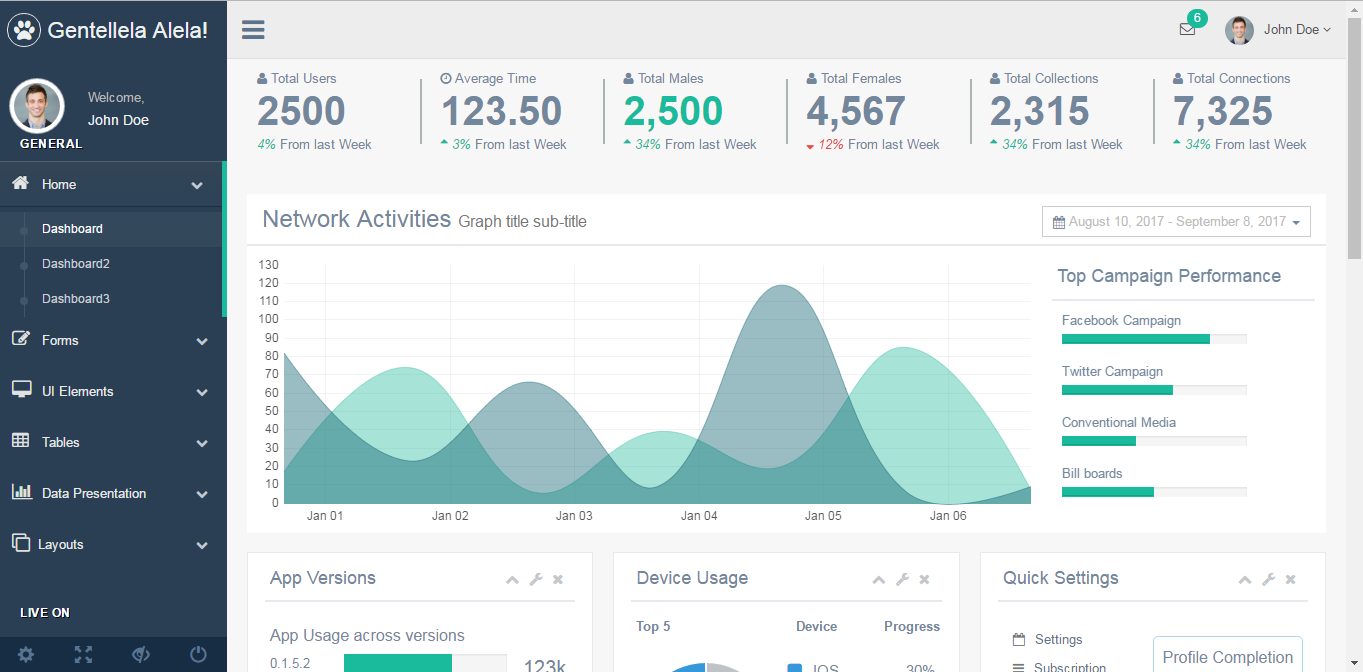Open the John Doe user dropdown
This screenshot has height=672, width=1363.
tap(1278, 30)
